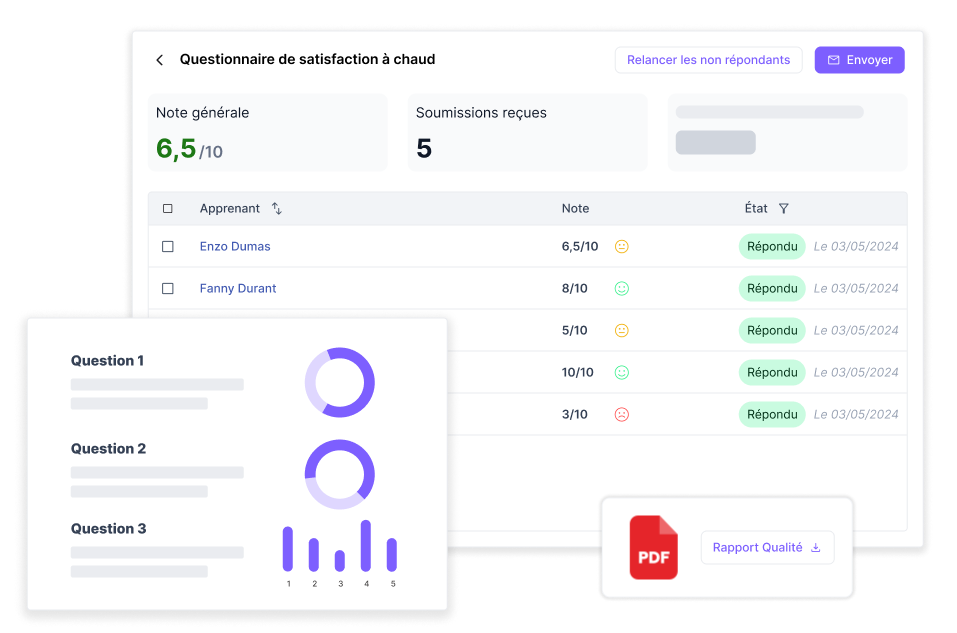The width and height of the screenshot is (957, 633).
Task: Click the Note column header
Action: (576, 209)
